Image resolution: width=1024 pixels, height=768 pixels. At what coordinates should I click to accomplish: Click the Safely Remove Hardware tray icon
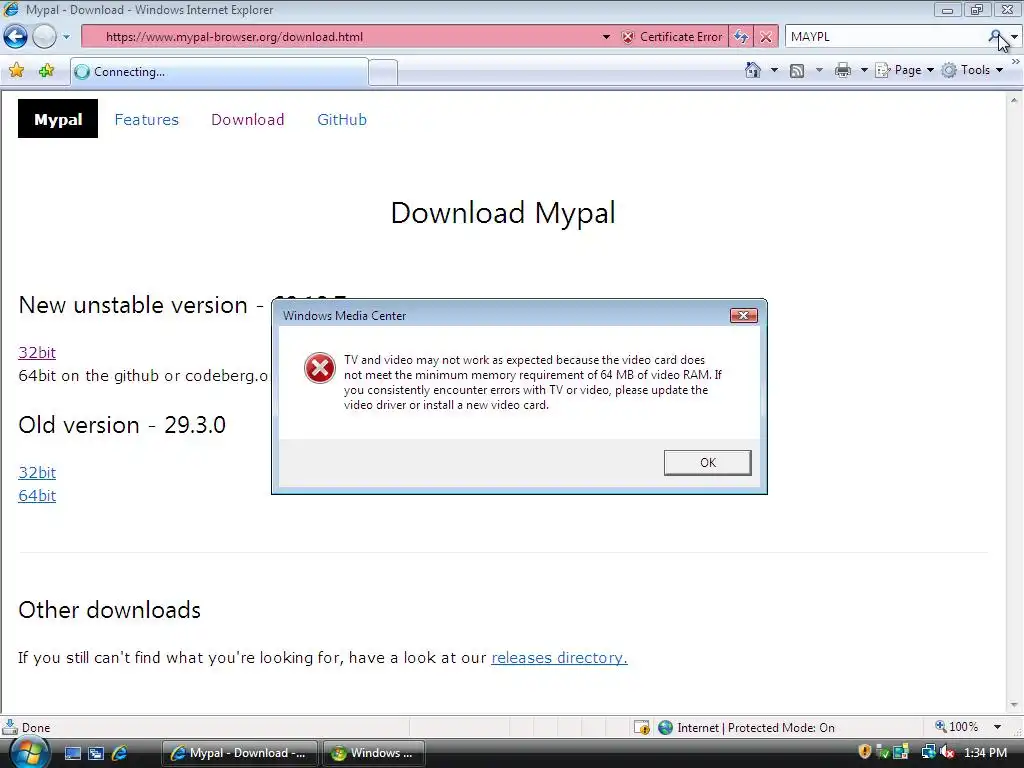(882, 752)
